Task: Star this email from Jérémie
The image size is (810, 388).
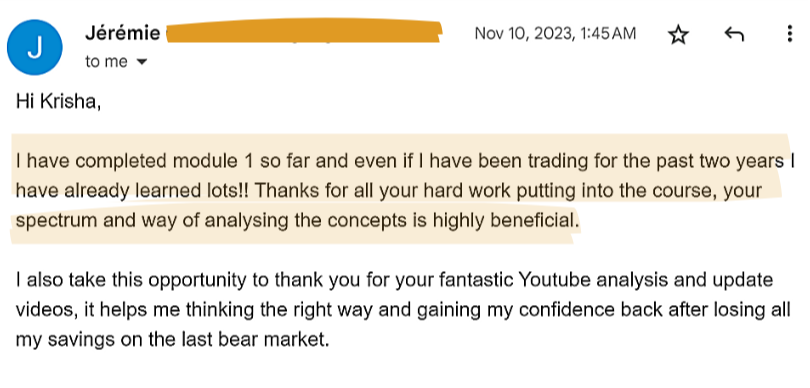Action: pos(678,35)
